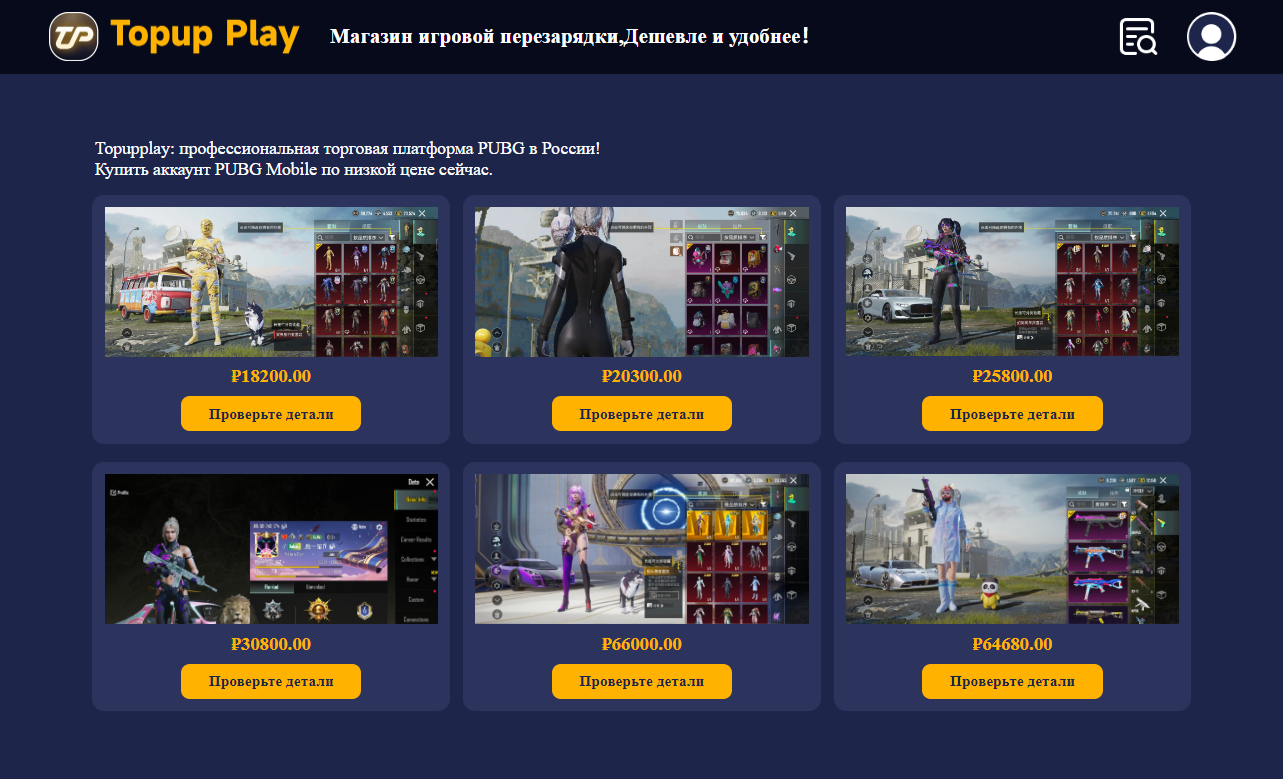
Task: Click the ₽64680.00 price text
Action: coord(1012,645)
